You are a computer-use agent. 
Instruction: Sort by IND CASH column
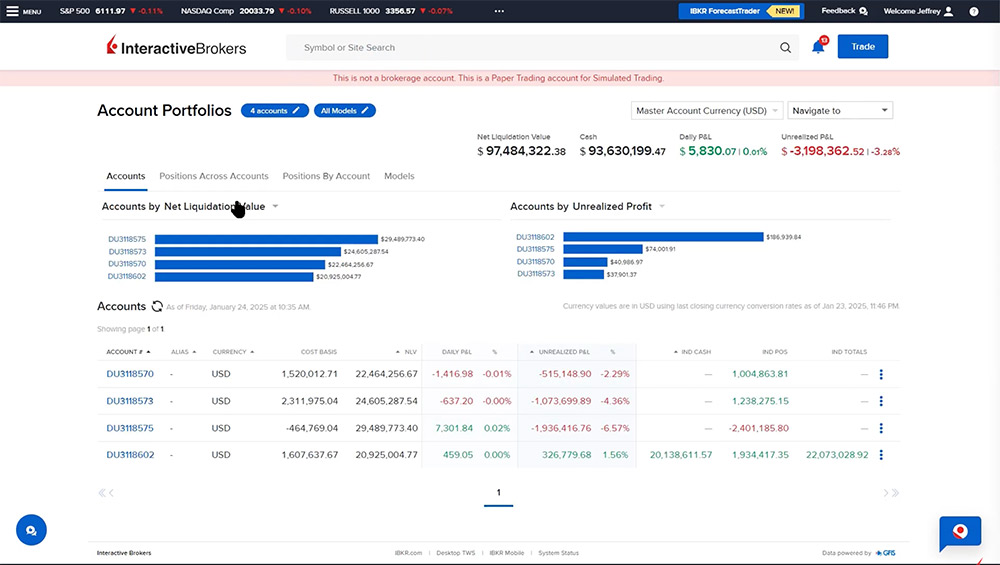[x=693, y=352]
